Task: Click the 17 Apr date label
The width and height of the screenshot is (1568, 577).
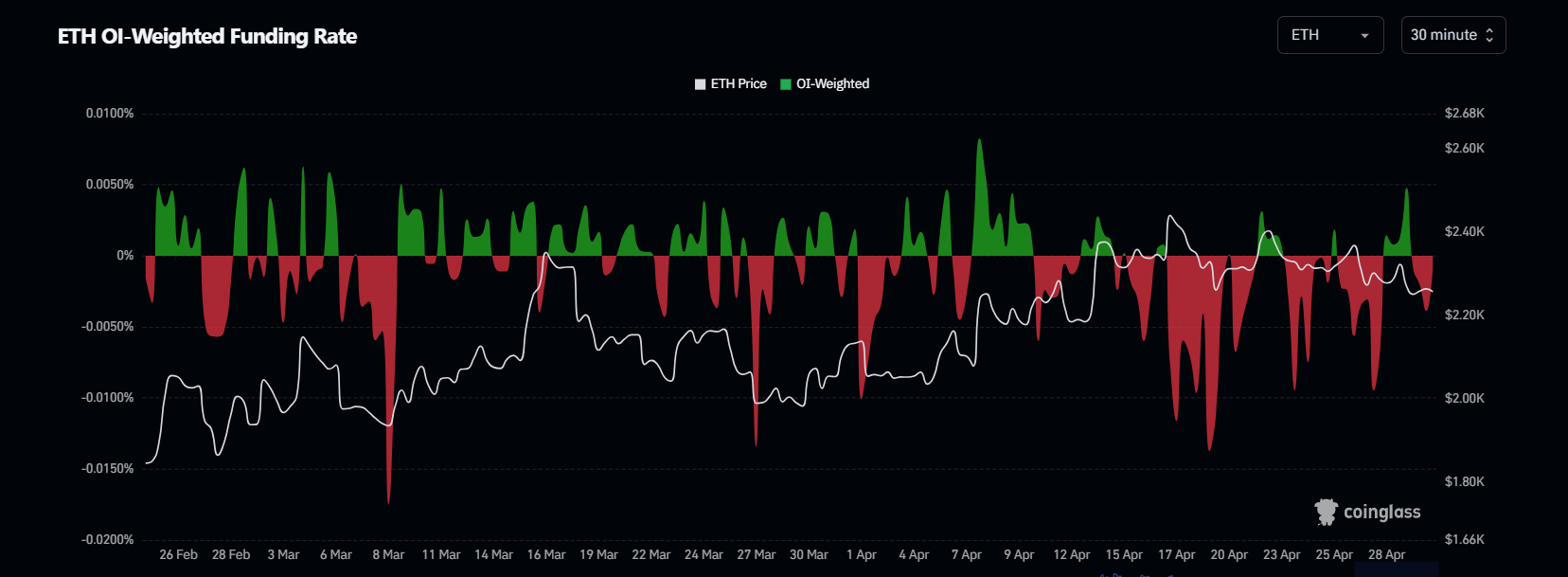Action: click(1176, 555)
